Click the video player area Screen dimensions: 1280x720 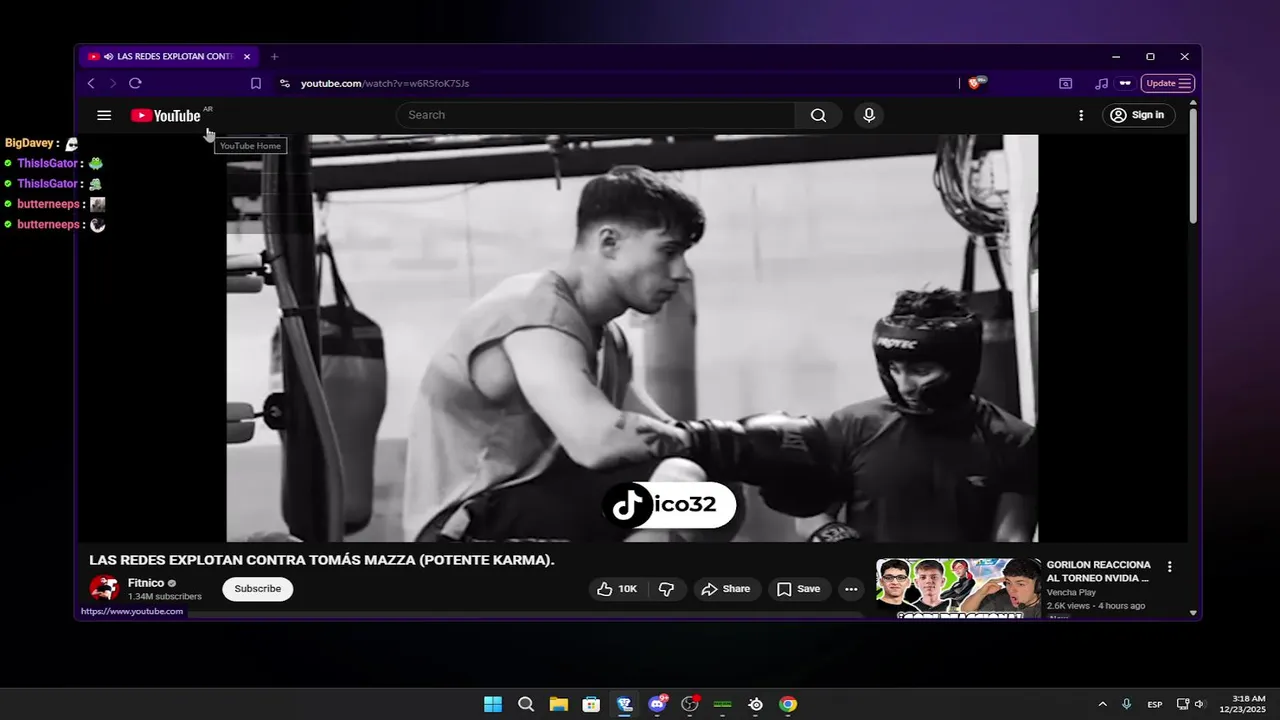pos(632,338)
